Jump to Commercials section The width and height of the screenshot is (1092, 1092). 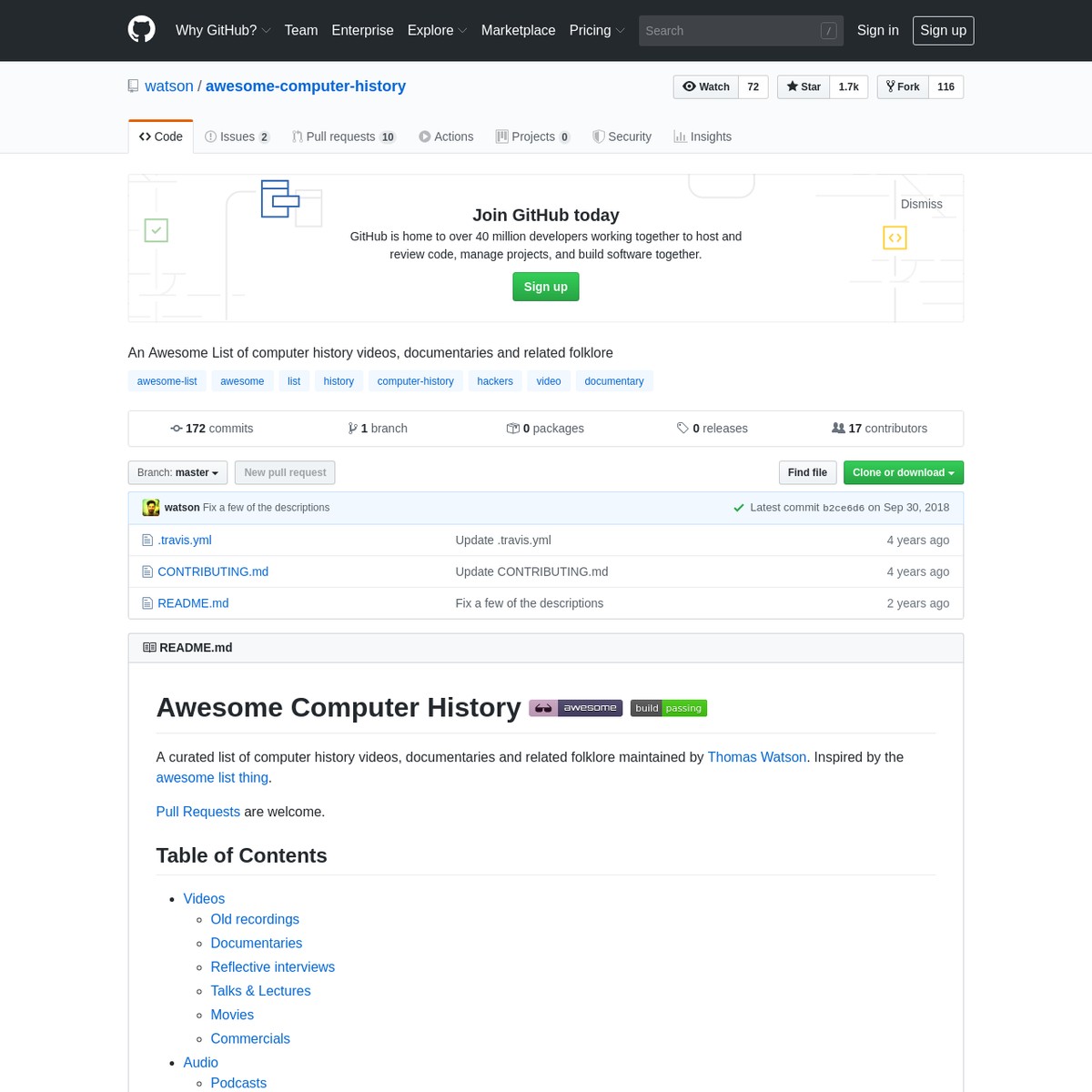click(x=250, y=1039)
